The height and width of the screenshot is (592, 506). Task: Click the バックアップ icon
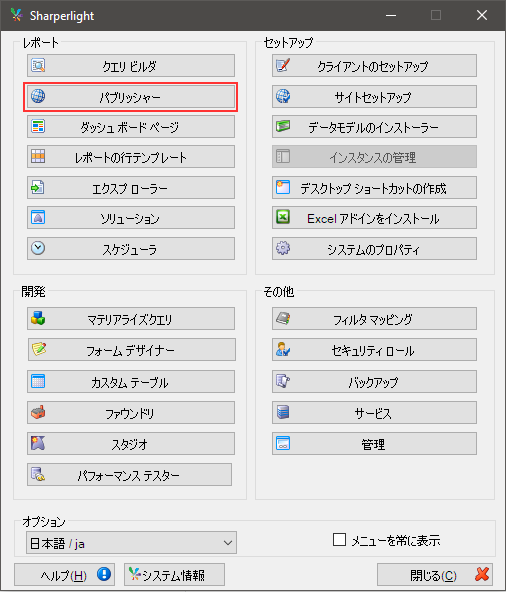pos(283,381)
